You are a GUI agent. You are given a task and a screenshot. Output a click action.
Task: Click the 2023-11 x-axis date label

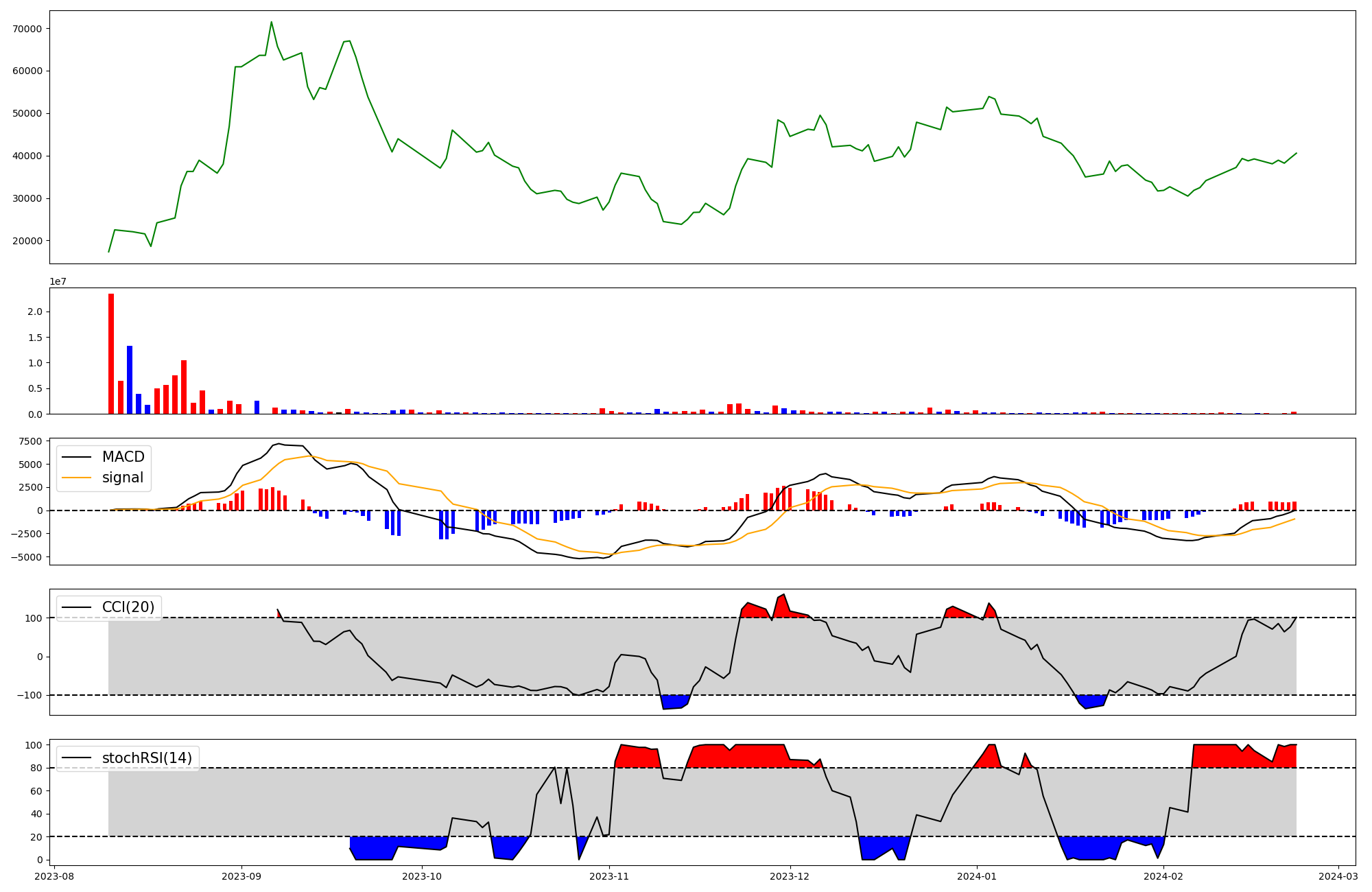(609, 876)
